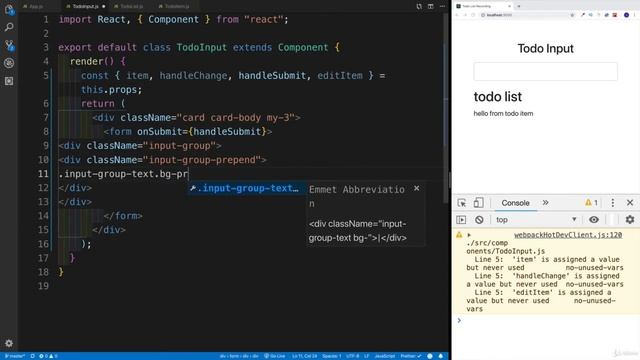Open the editor More Actions ellipsis menu
Image resolution: width=640 pixels, height=360 pixels.
click(442, 6)
